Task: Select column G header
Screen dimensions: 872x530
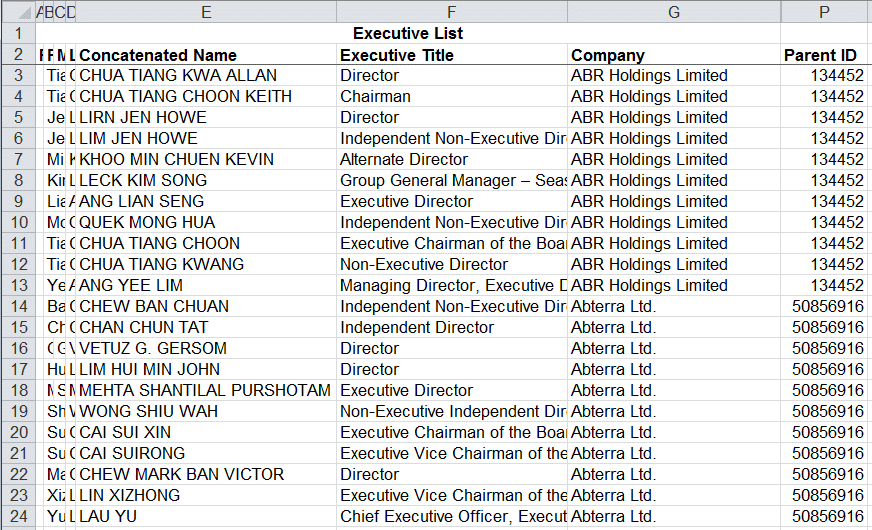Action: click(673, 12)
